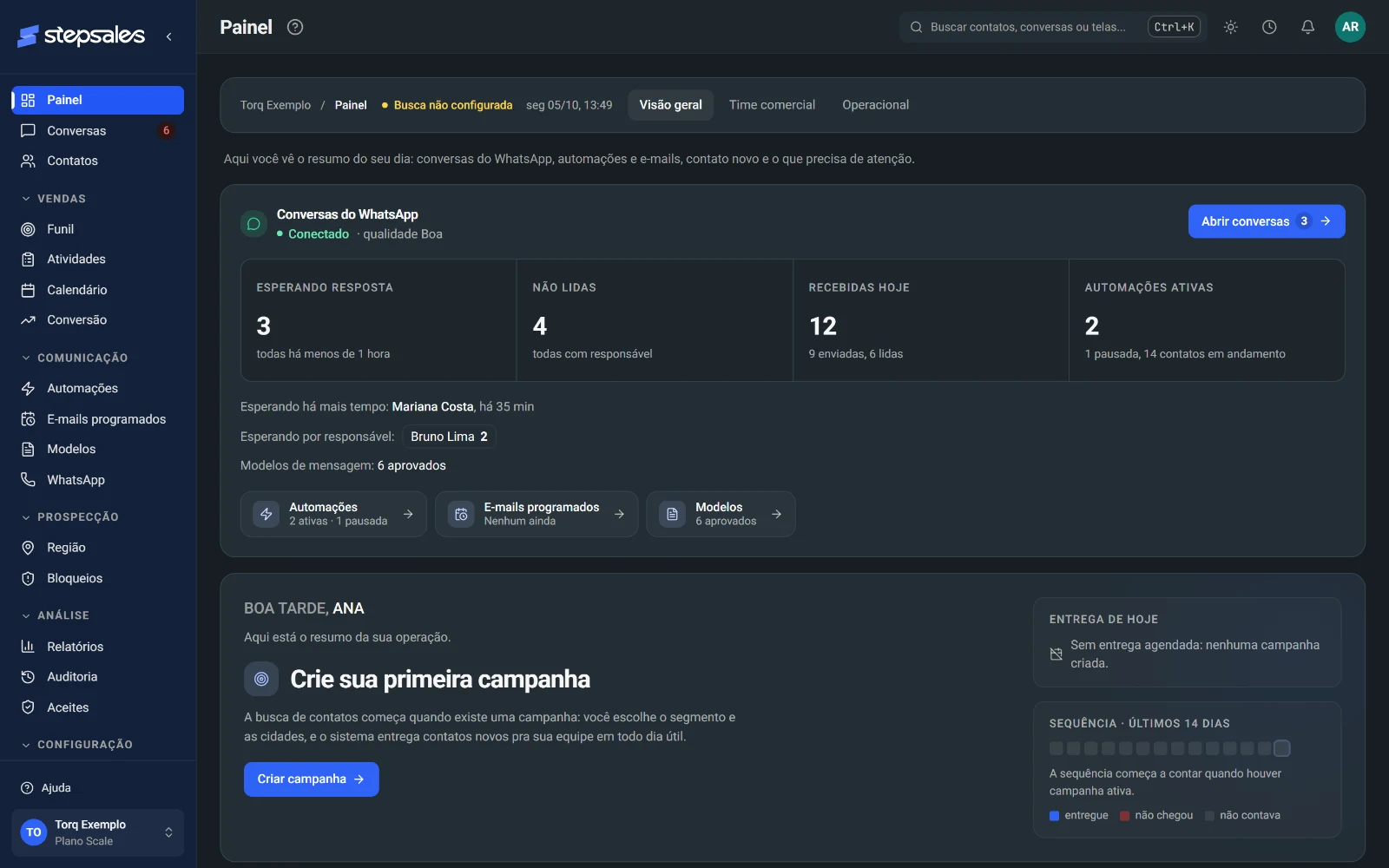
Task: Open the Modelos 6 aprovados card
Action: tap(721, 514)
